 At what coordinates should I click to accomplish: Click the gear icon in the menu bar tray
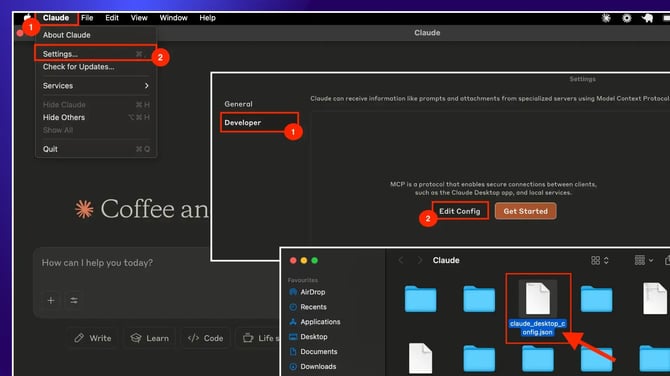coord(626,18)
